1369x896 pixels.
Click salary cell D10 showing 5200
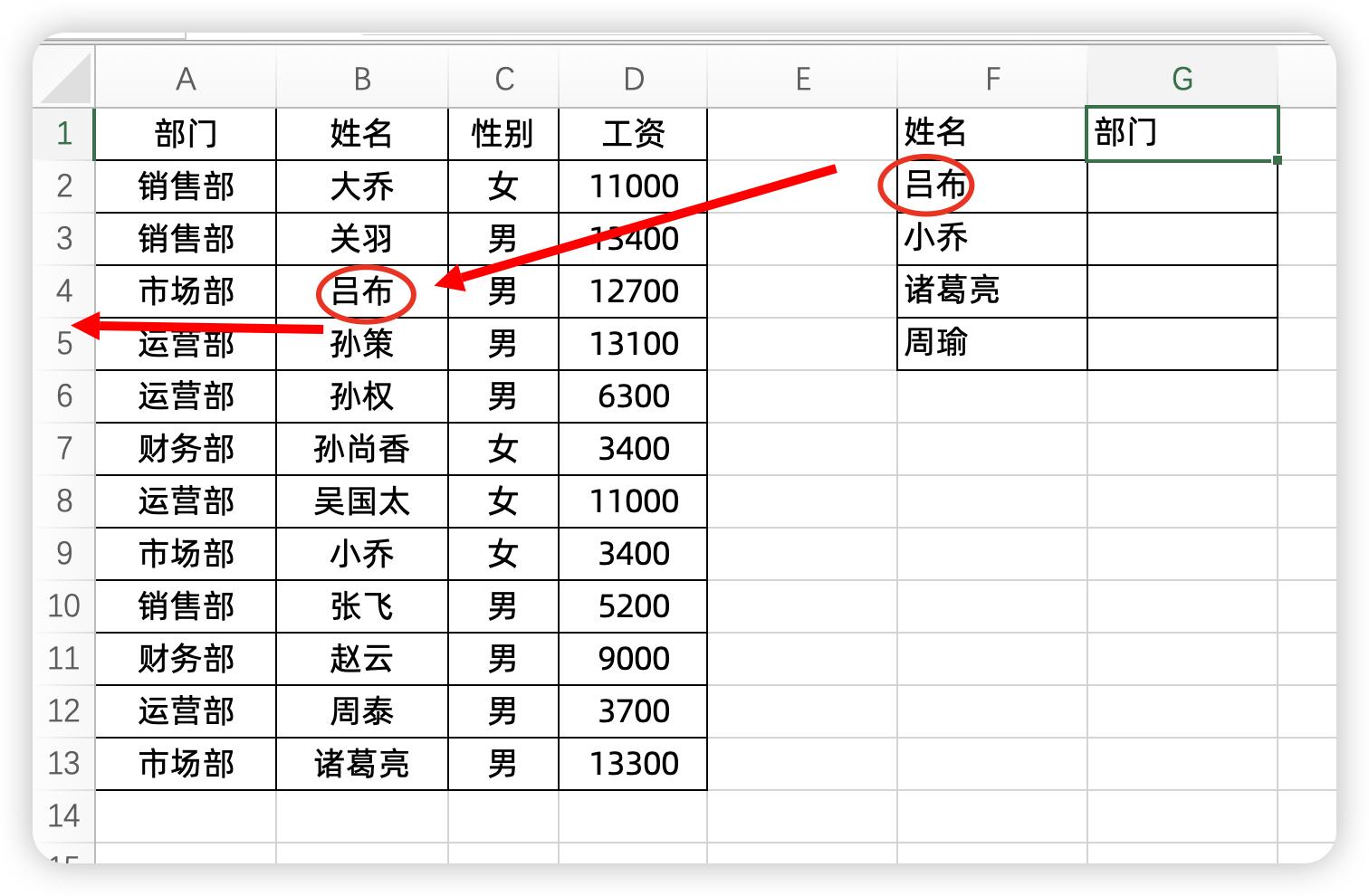tap(633, 606)
